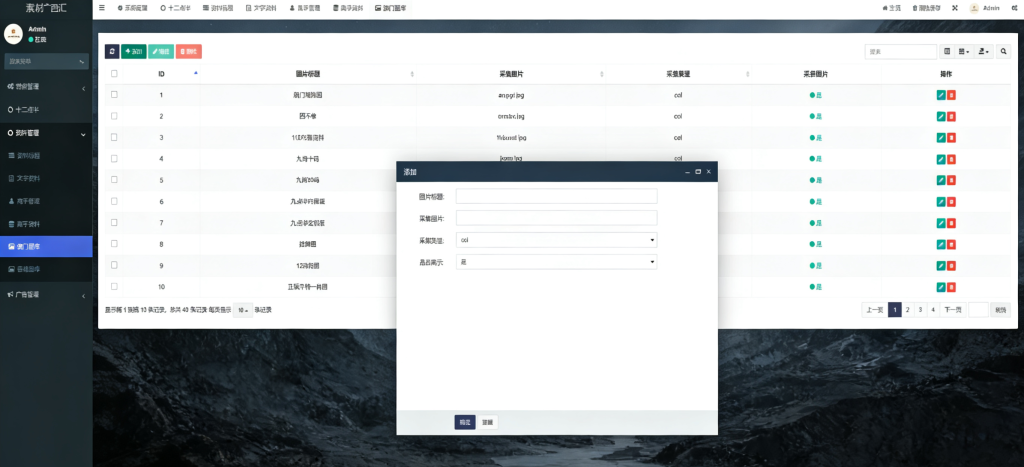Expand the bullhorn sidebar menu at the bottom
1024x467 pixels.
point(46,295)
